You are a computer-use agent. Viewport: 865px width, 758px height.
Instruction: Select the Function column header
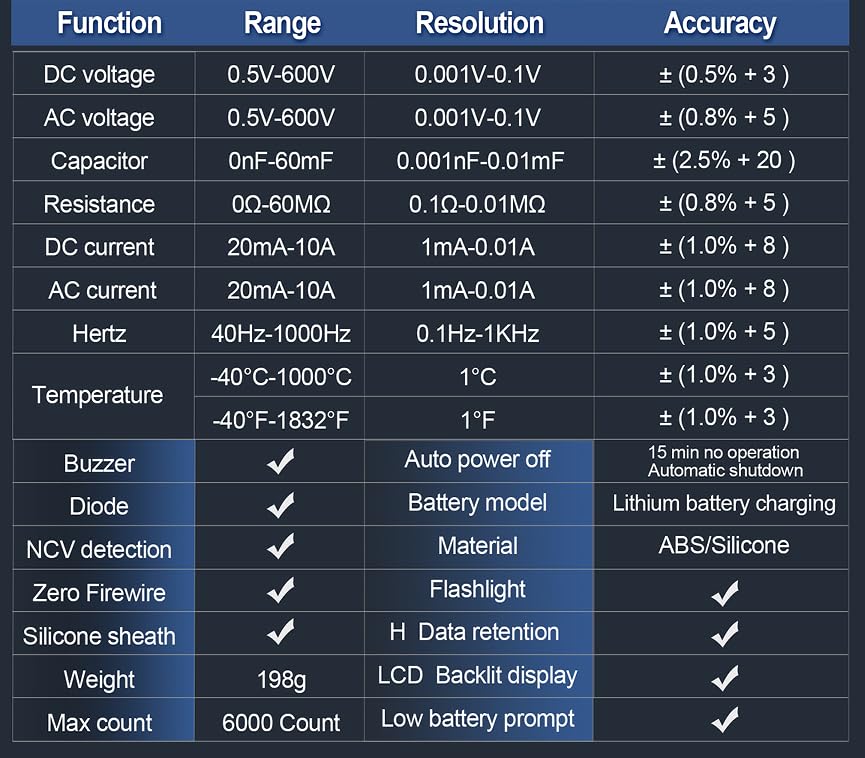(109, 24)
